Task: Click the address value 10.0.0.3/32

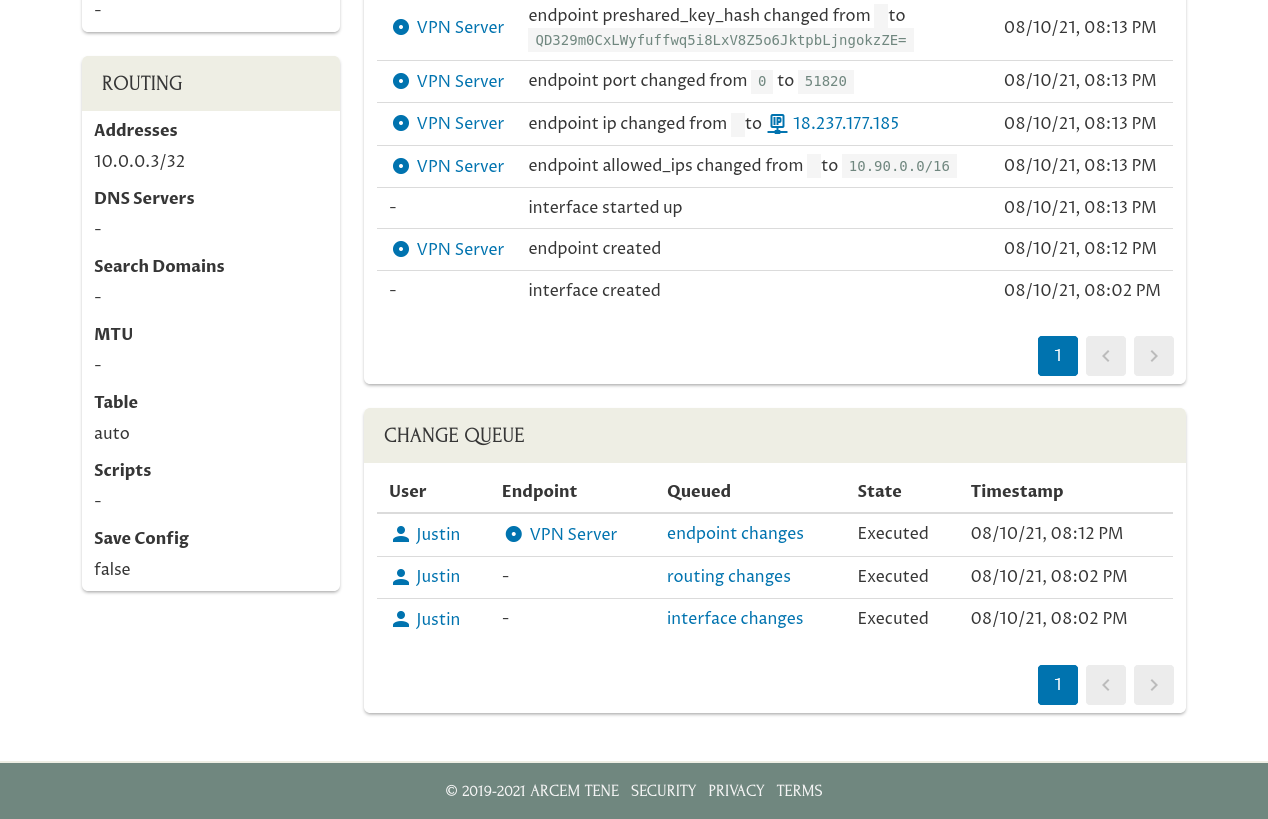Action: (x=139, y=162)
